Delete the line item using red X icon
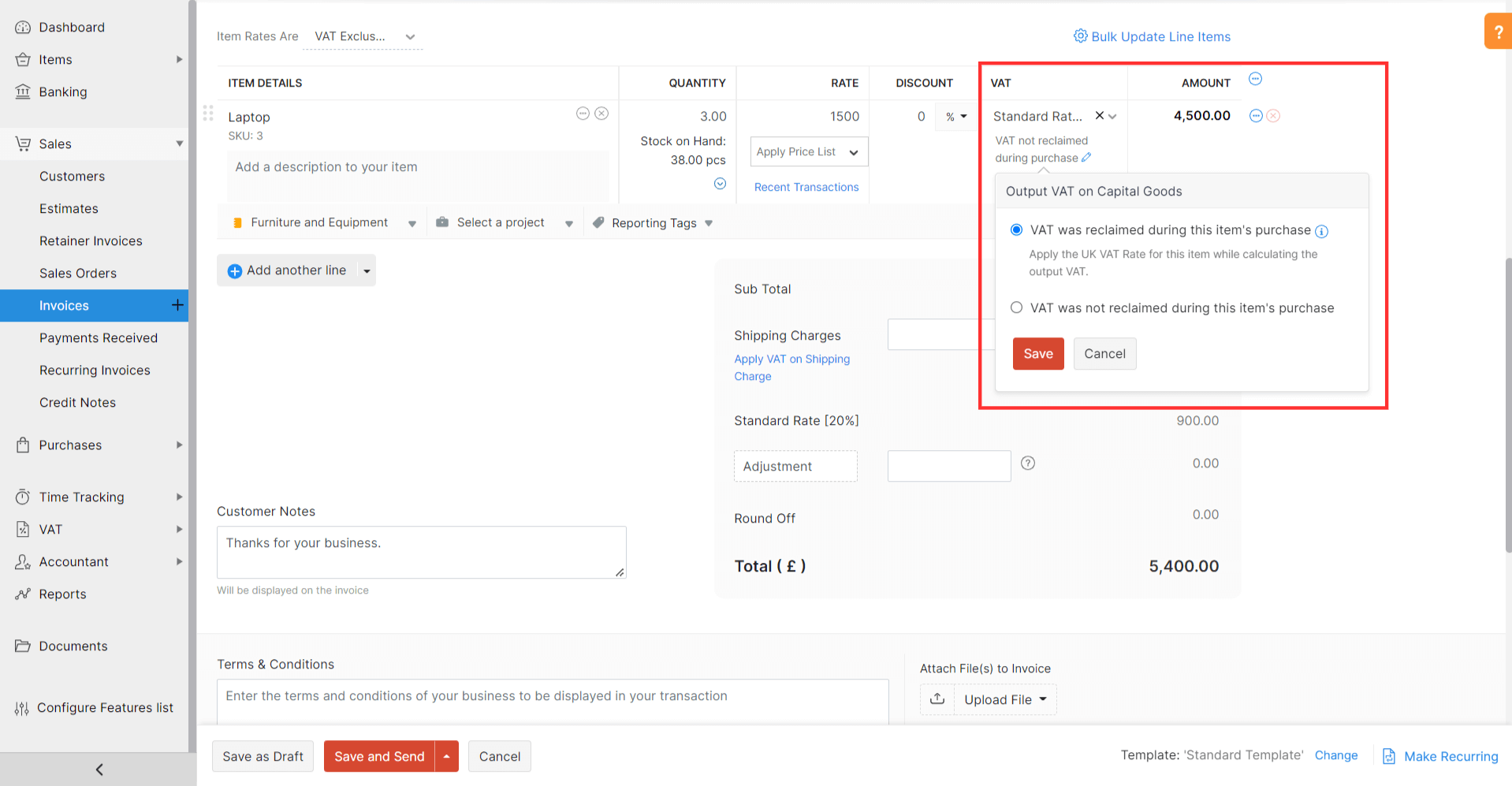 [x=1273, y=116]
